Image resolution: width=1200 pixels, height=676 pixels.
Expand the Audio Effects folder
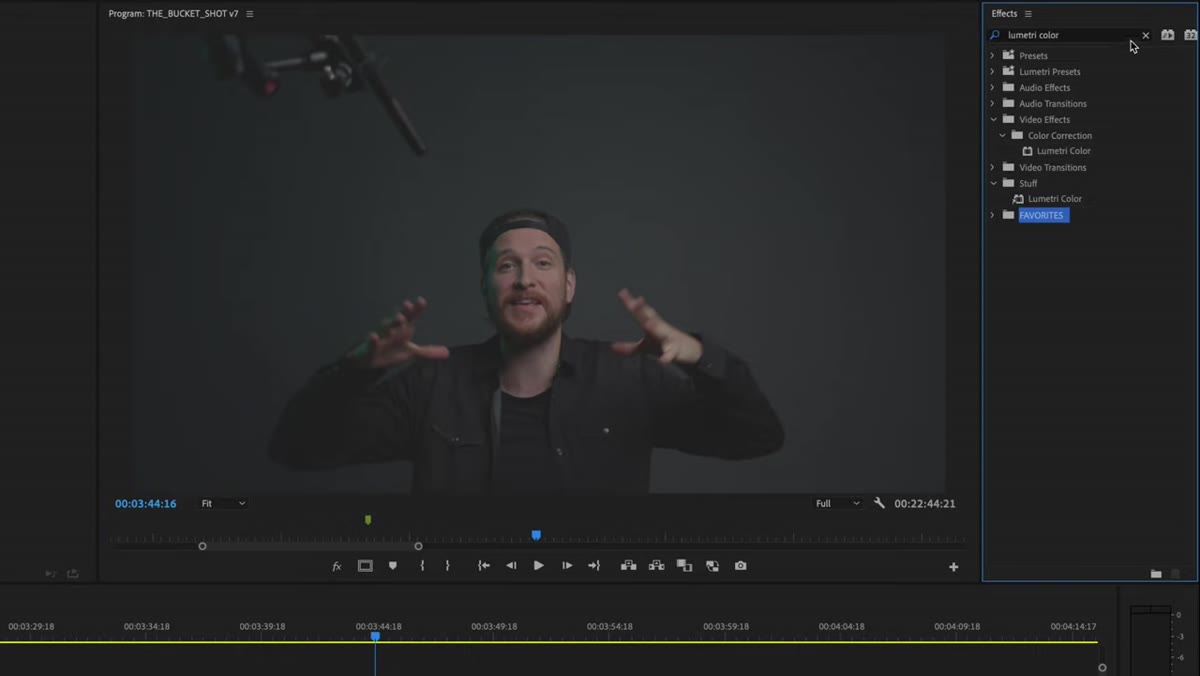pos(992,88)
